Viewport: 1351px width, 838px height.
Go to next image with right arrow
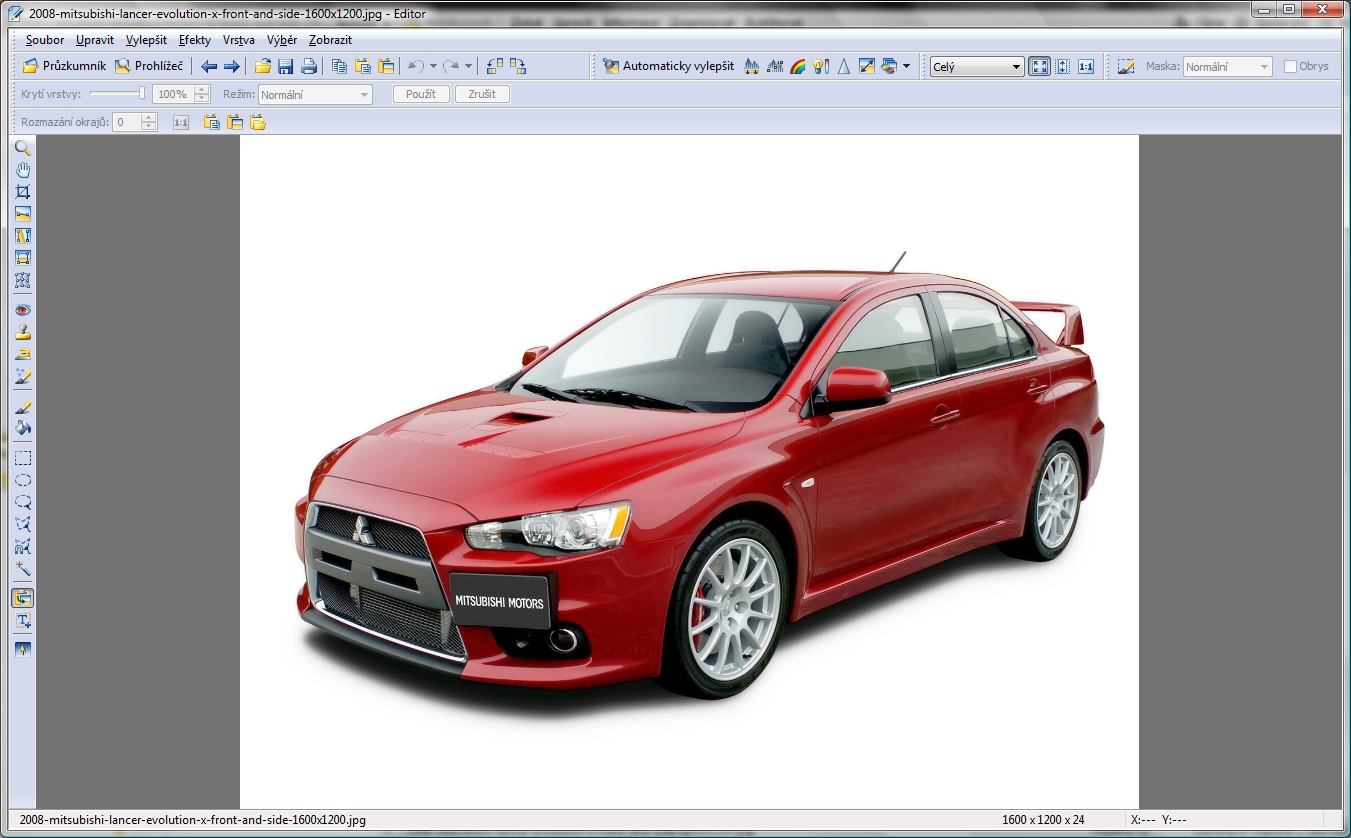(231, 66)
